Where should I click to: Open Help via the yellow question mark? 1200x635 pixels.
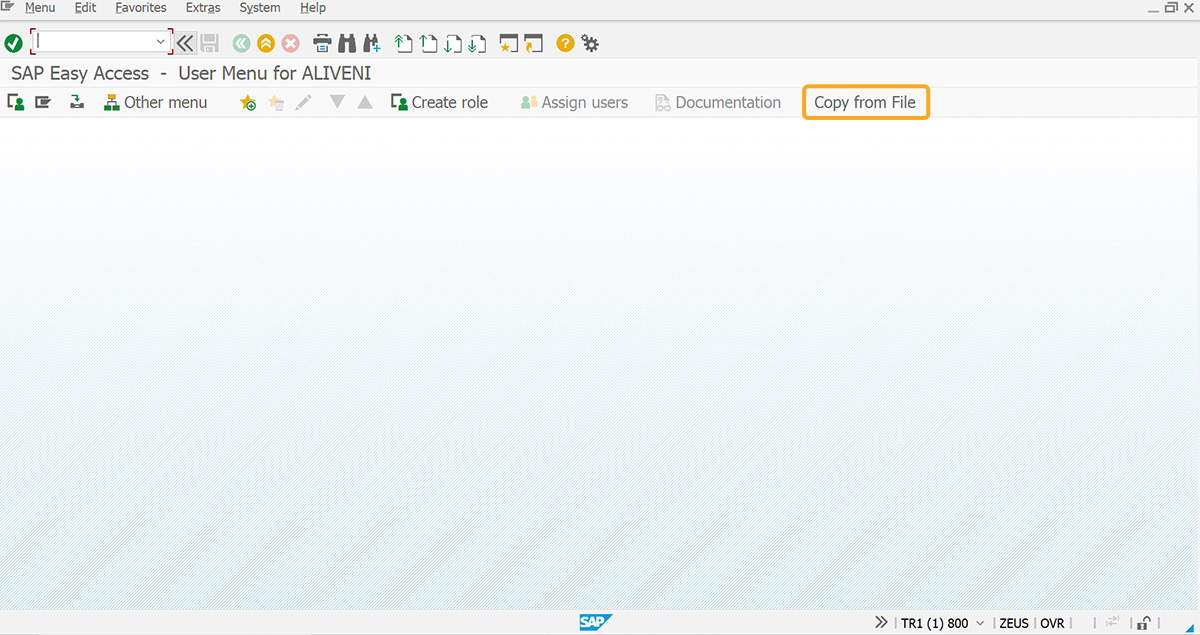tap(566, 43)
